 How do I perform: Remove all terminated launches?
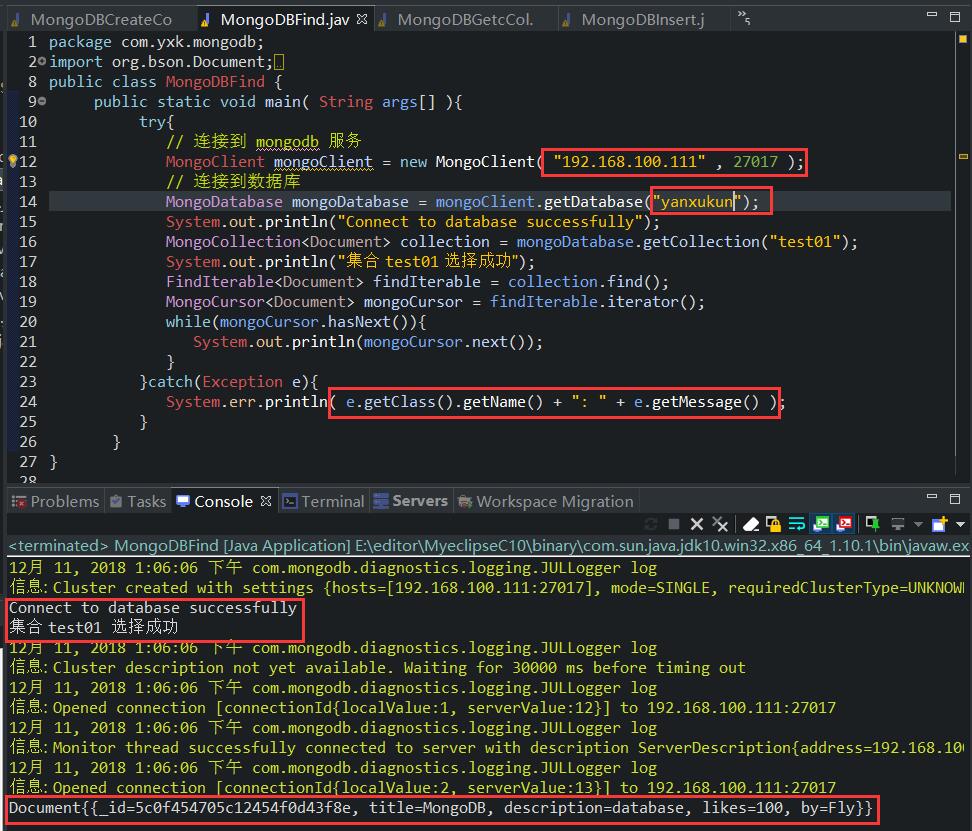(x=720, y=524)
